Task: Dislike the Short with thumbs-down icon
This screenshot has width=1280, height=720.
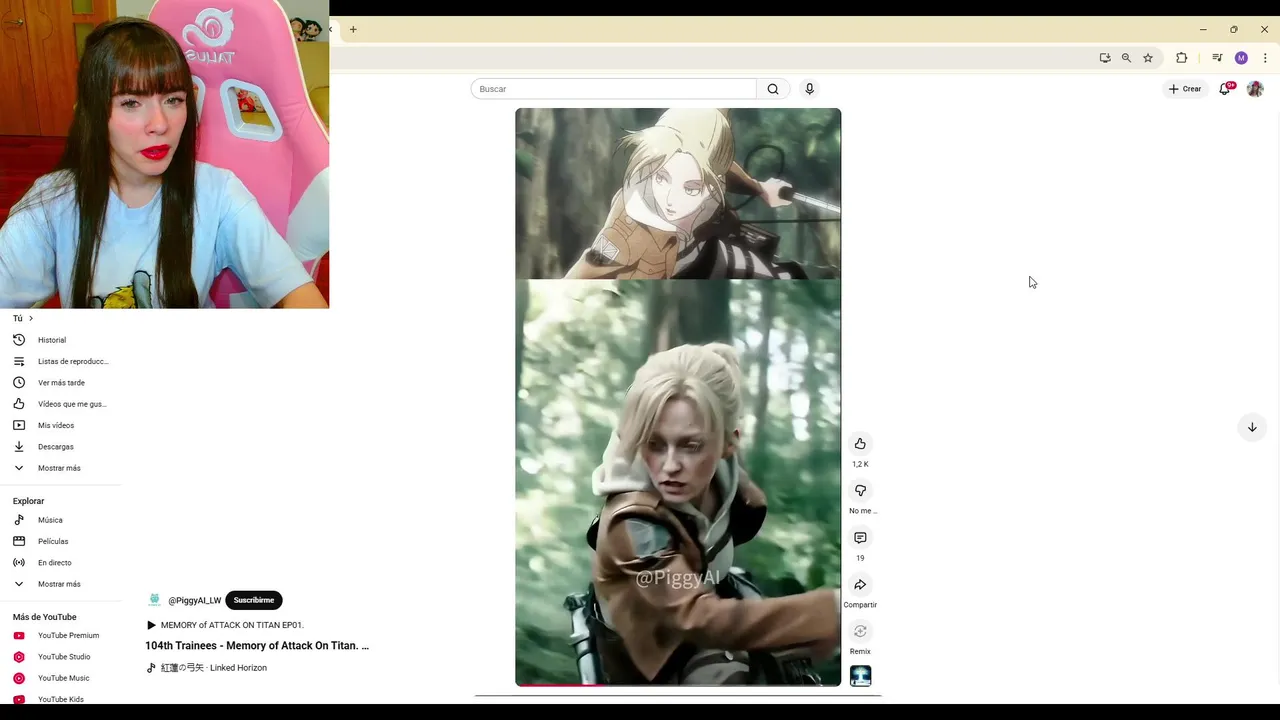Action: [x=860, y=491]
